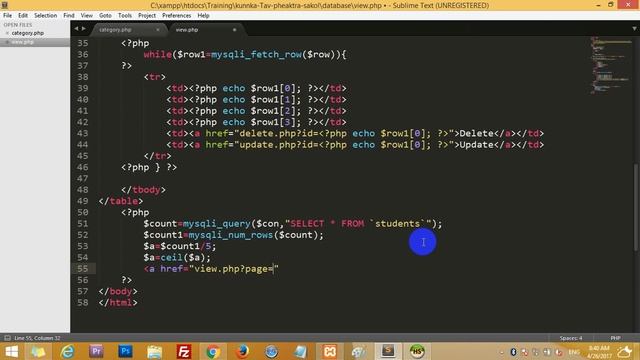
Task: Open the Find menu
Action: tap(69, 16)
